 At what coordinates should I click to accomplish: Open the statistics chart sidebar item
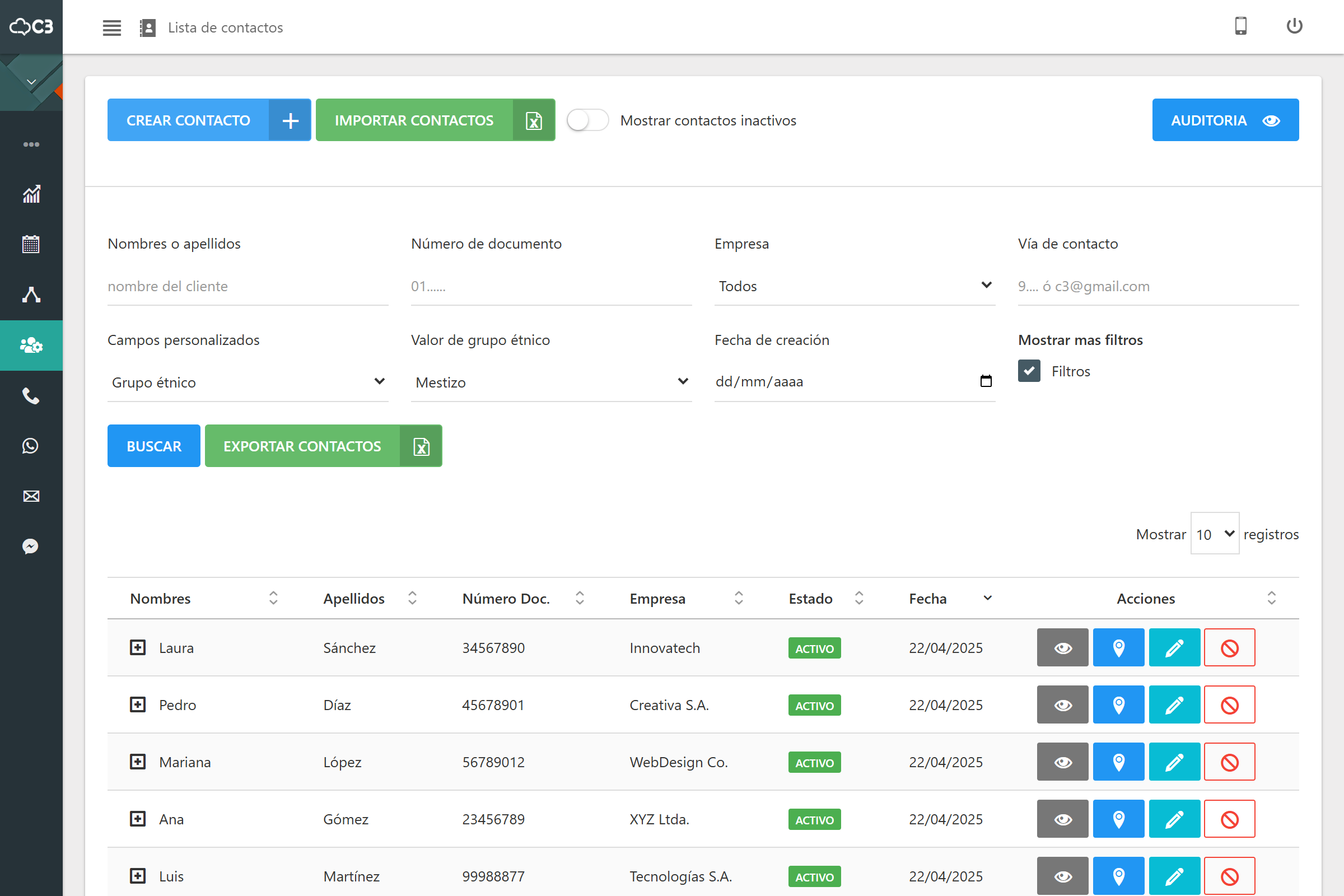(31, 194)
